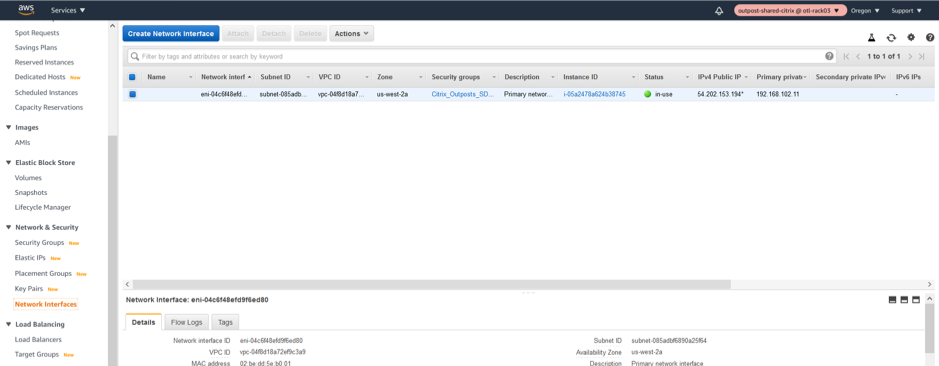The image size is (939, 366).
Task: Click the in-use status cell
Action: click(658, 95)
